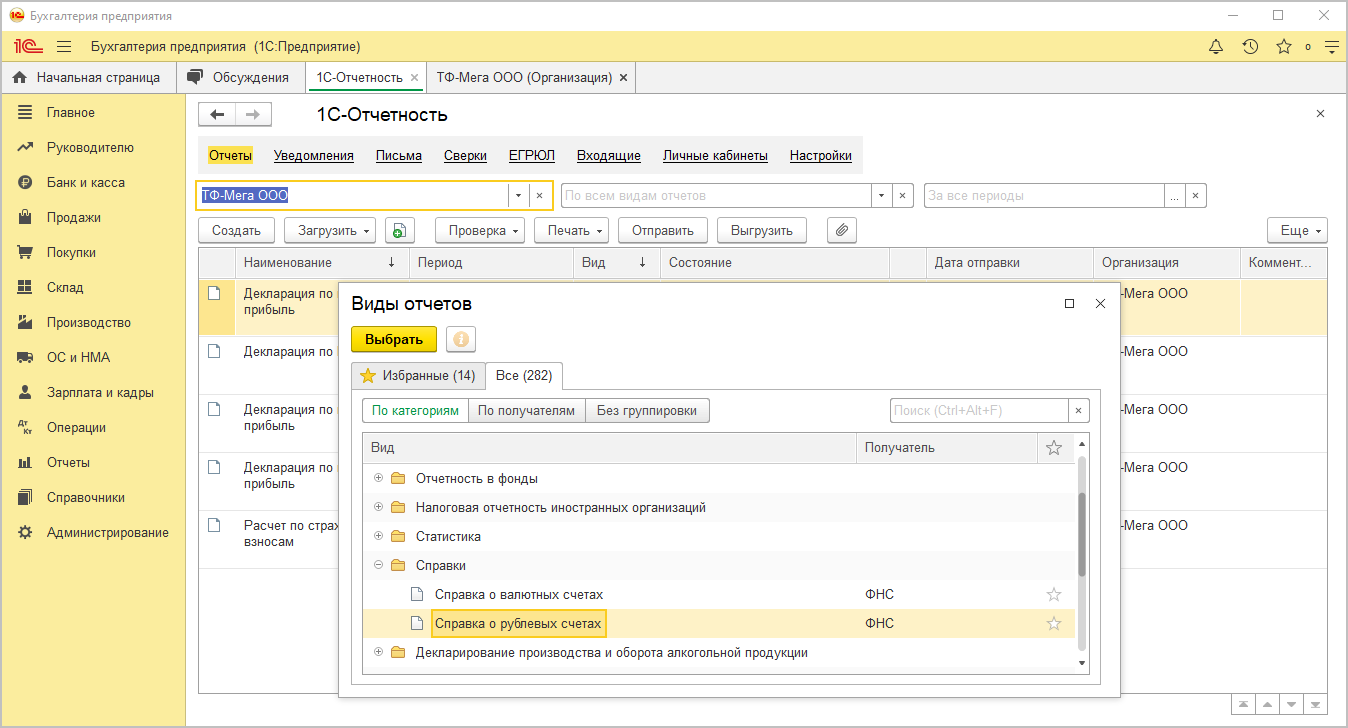Viewport: 1348px width, 728px height.
Task: Open the Банк и касса section
Action: [x=85, y=183]
